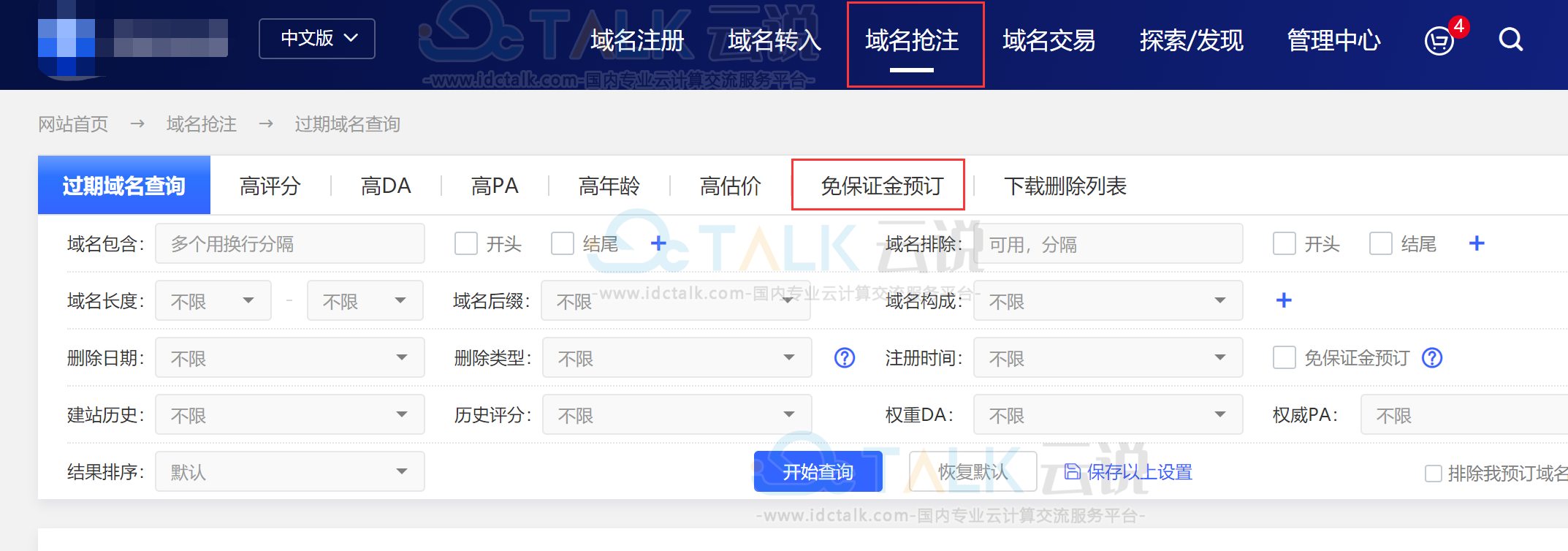This screenshot has height=551, width=1568.
Task: Open the 历史评分 dropdown
Action: (677, 414)
